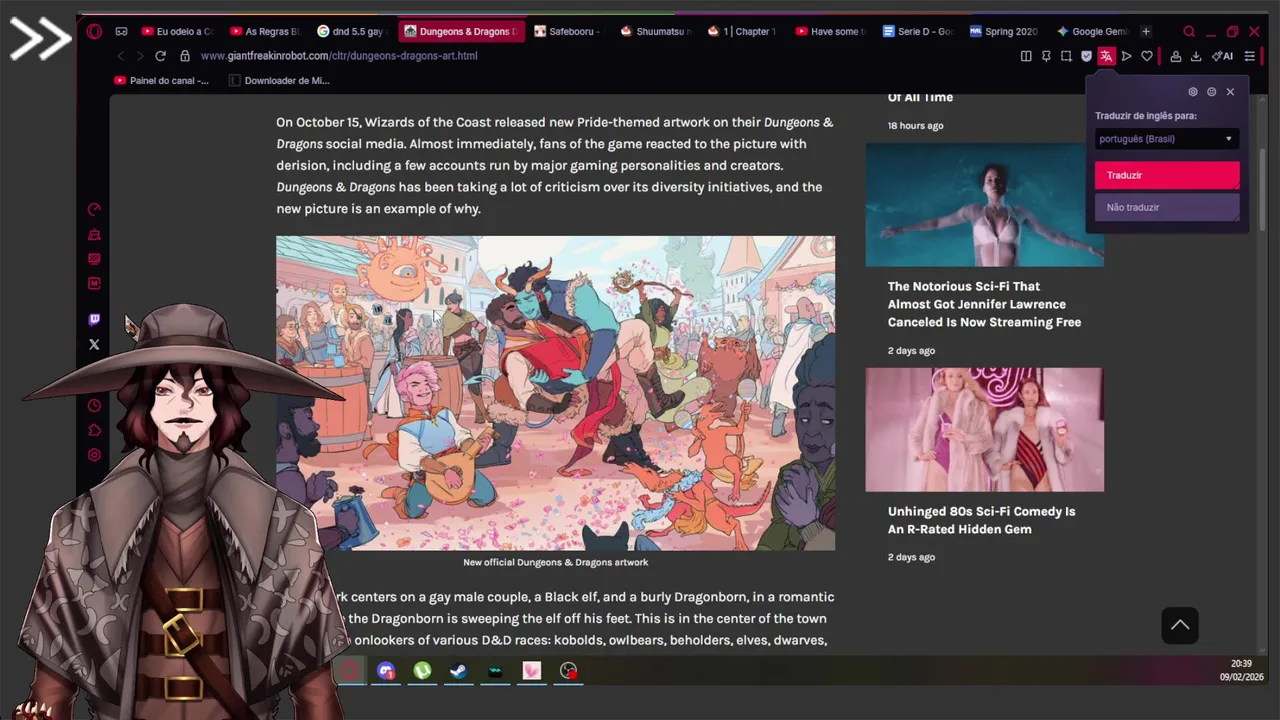Open 'Downloader de Mi...' bookmark

pyautogui.click(x=279, y=81)
